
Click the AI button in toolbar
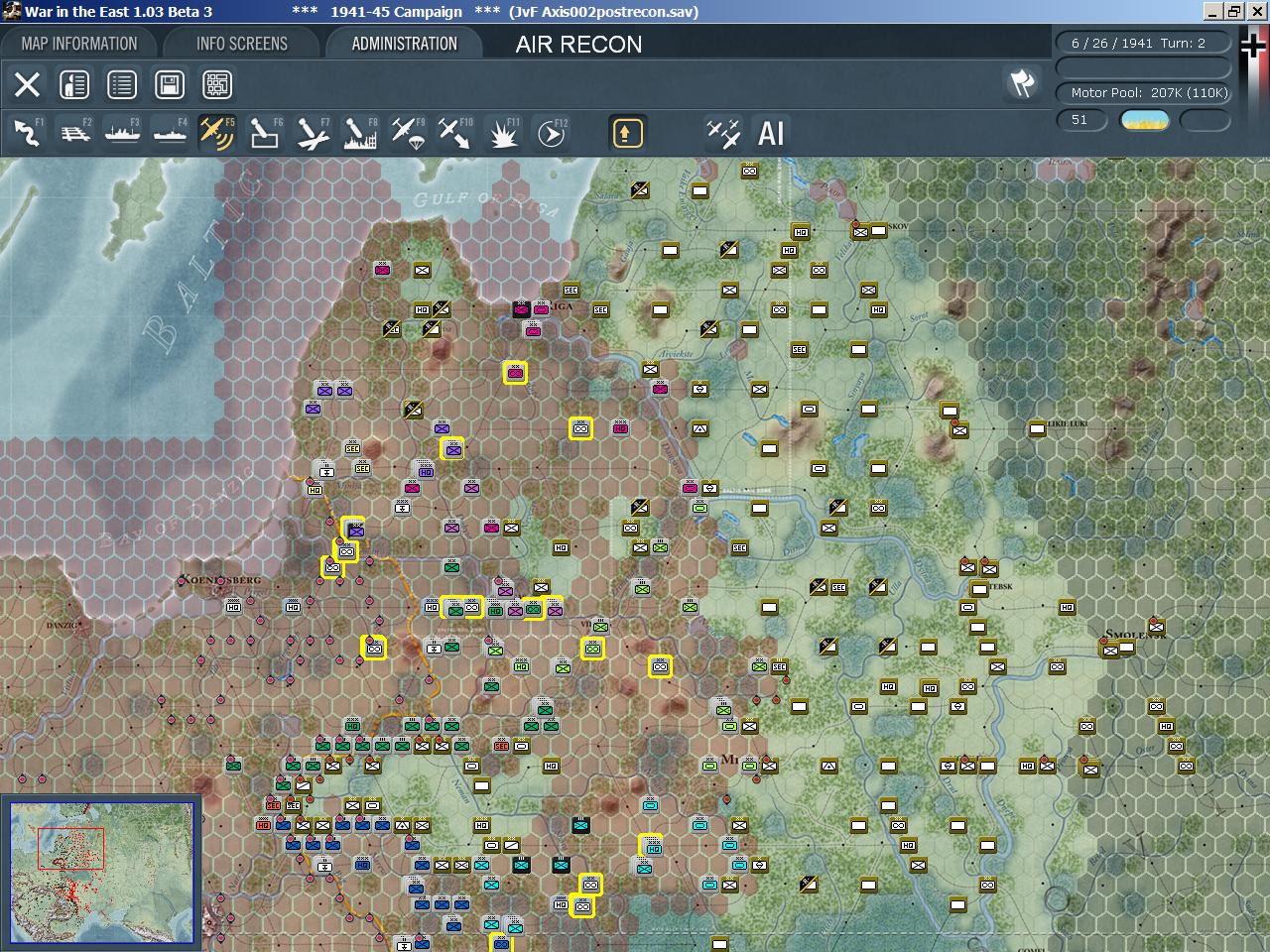click(771, 133)
